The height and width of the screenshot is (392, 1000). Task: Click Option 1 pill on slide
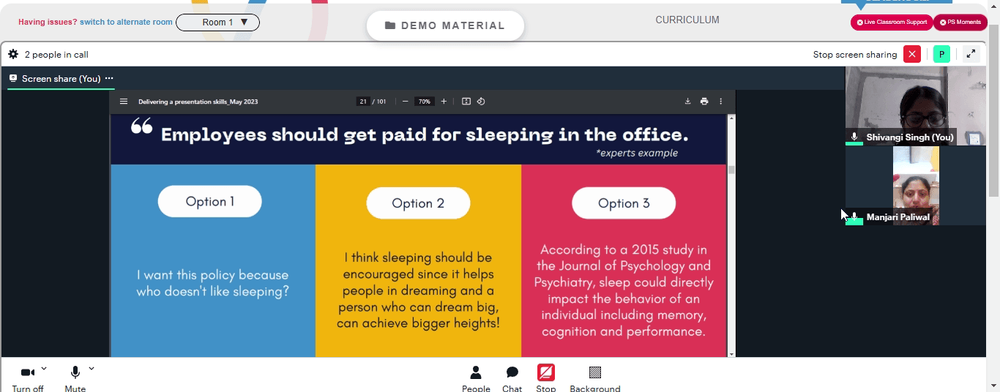coord(210,201)
